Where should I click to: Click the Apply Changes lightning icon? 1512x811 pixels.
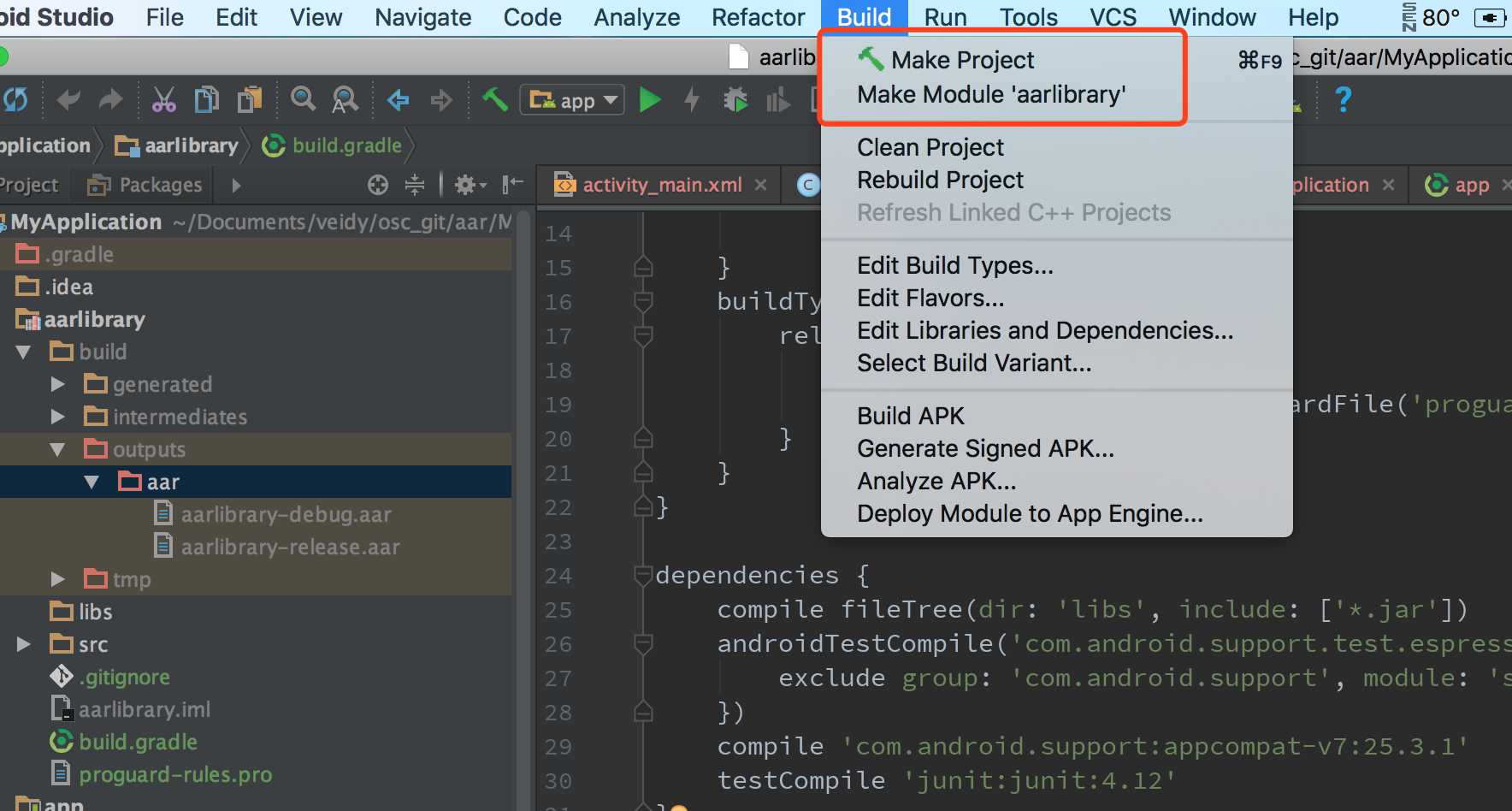coord(692,100)
